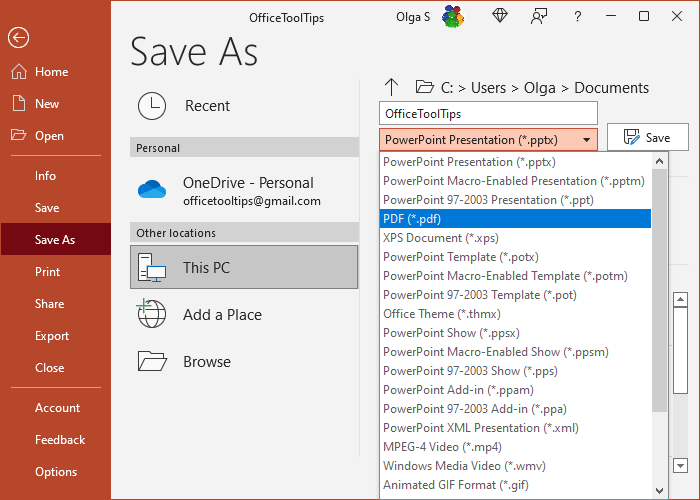The image size is (700, 500).
Task: Select OneDrive - Personal location
Action: 244,190
